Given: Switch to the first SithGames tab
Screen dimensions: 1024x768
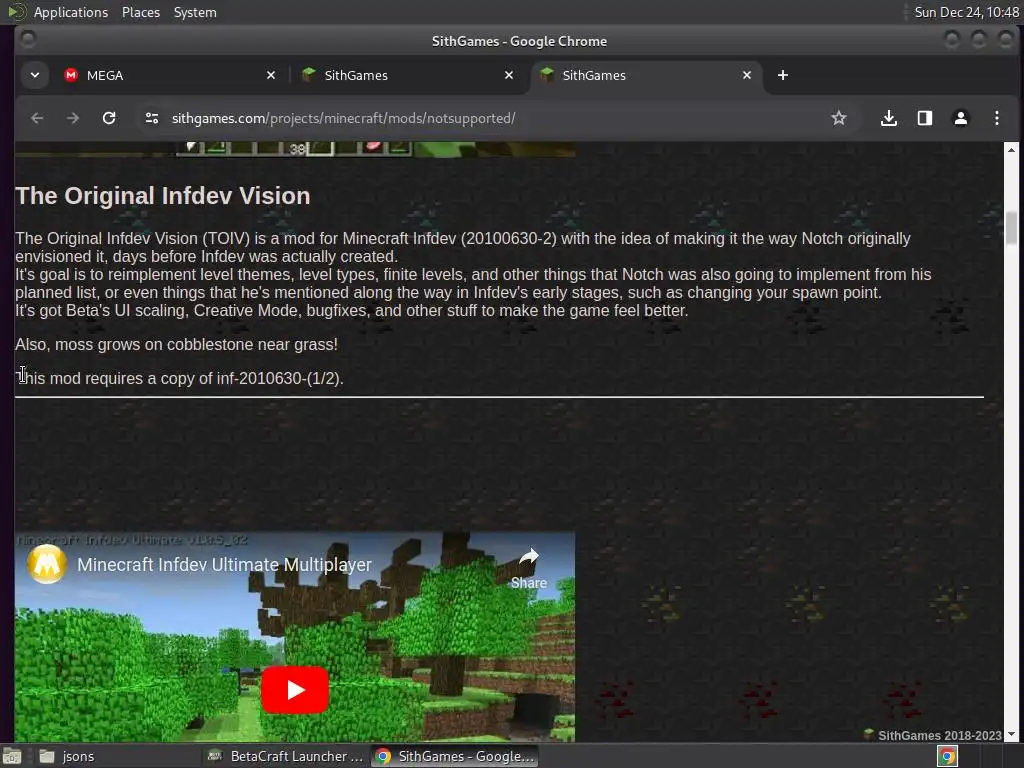Looking at the screenshot, I should [x=408, y=75].
